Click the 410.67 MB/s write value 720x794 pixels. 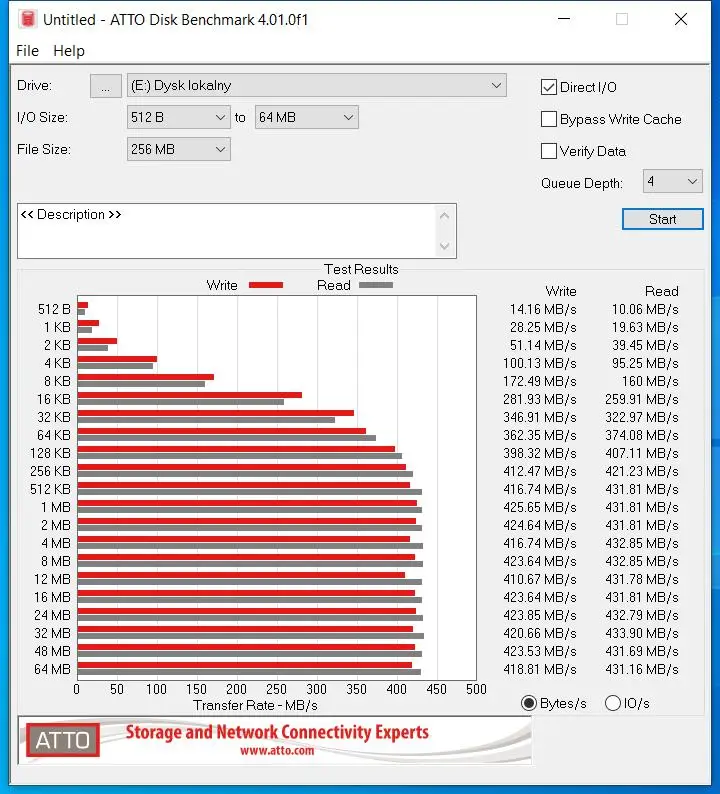point(540,579)
